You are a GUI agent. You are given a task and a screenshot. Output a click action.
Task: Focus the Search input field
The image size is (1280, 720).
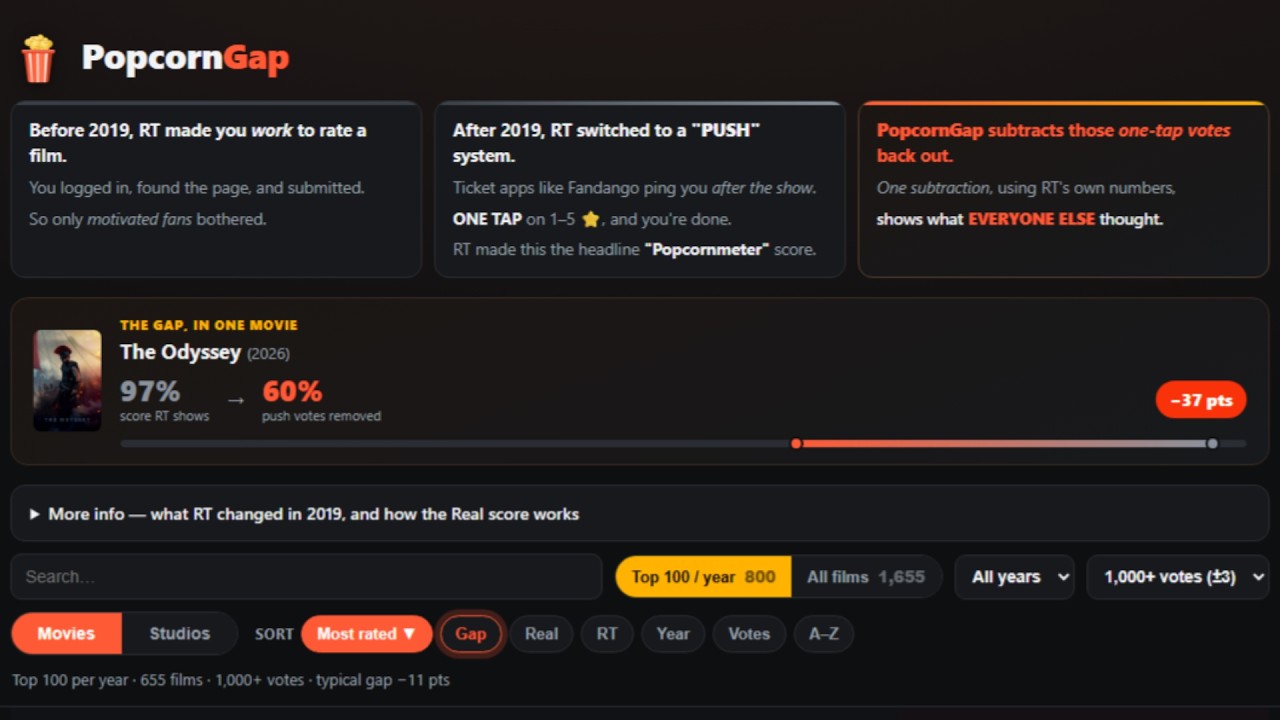coord(306,576)
